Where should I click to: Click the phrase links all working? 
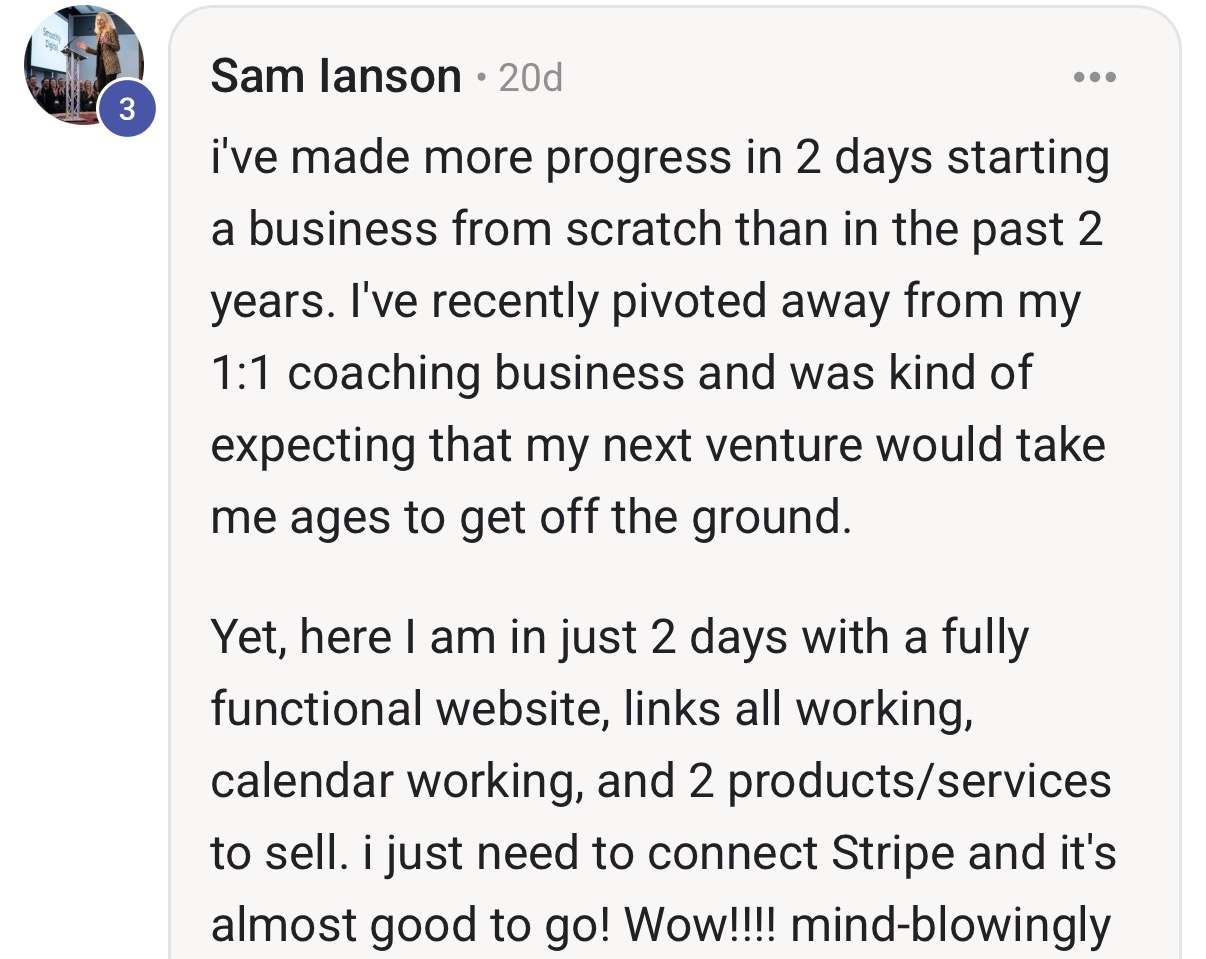tap(798, 709)
